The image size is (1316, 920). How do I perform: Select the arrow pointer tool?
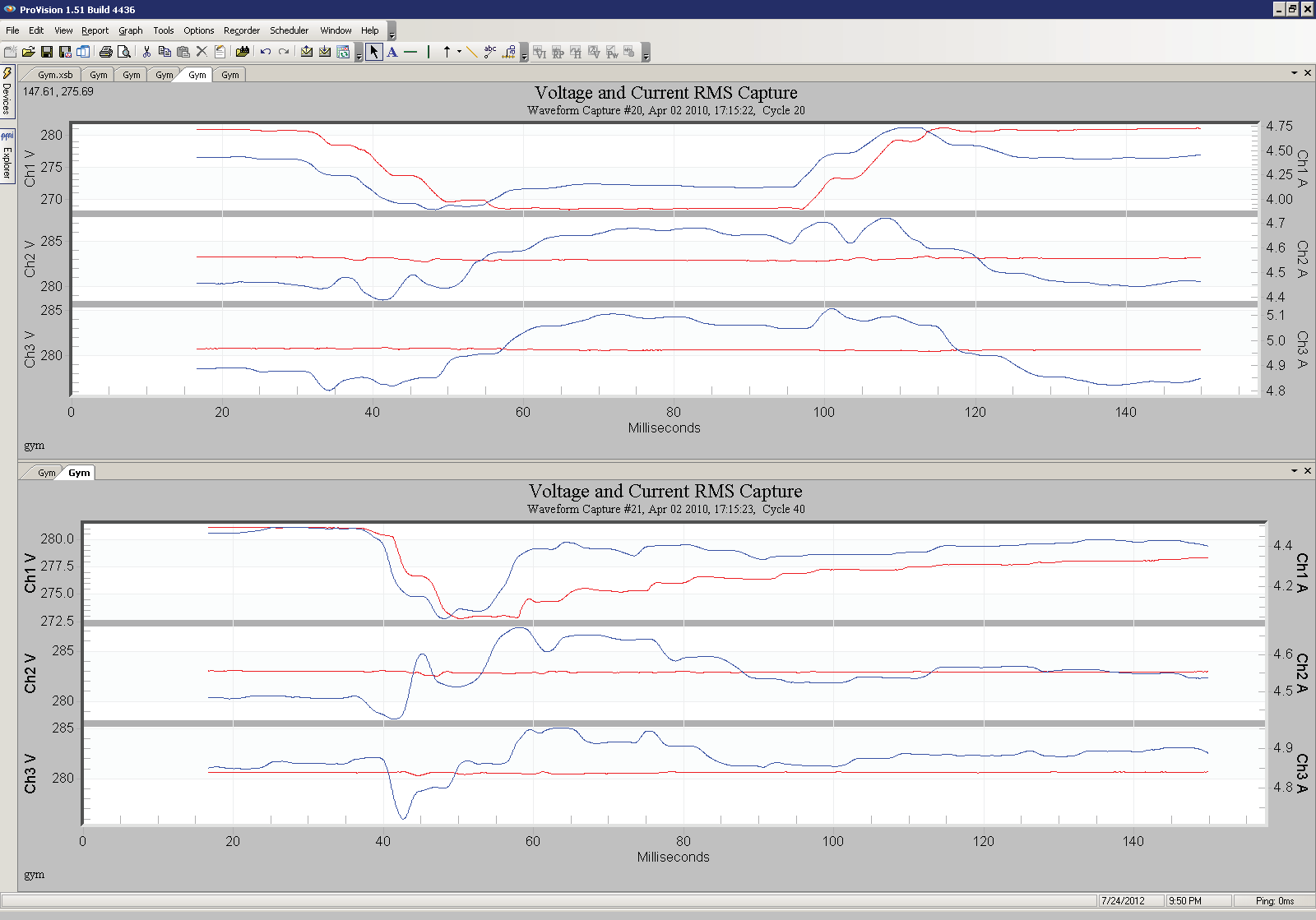pyautogui.click(x=374, y=51)
